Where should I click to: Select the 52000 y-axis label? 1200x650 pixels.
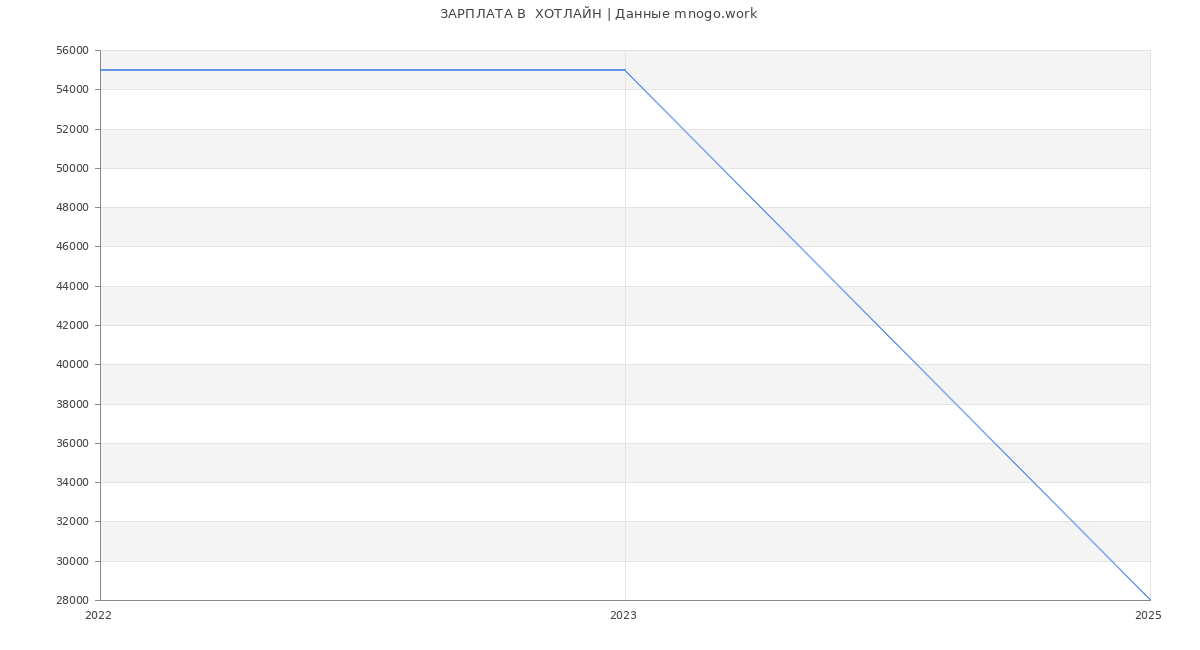click(x=73, y=129)
